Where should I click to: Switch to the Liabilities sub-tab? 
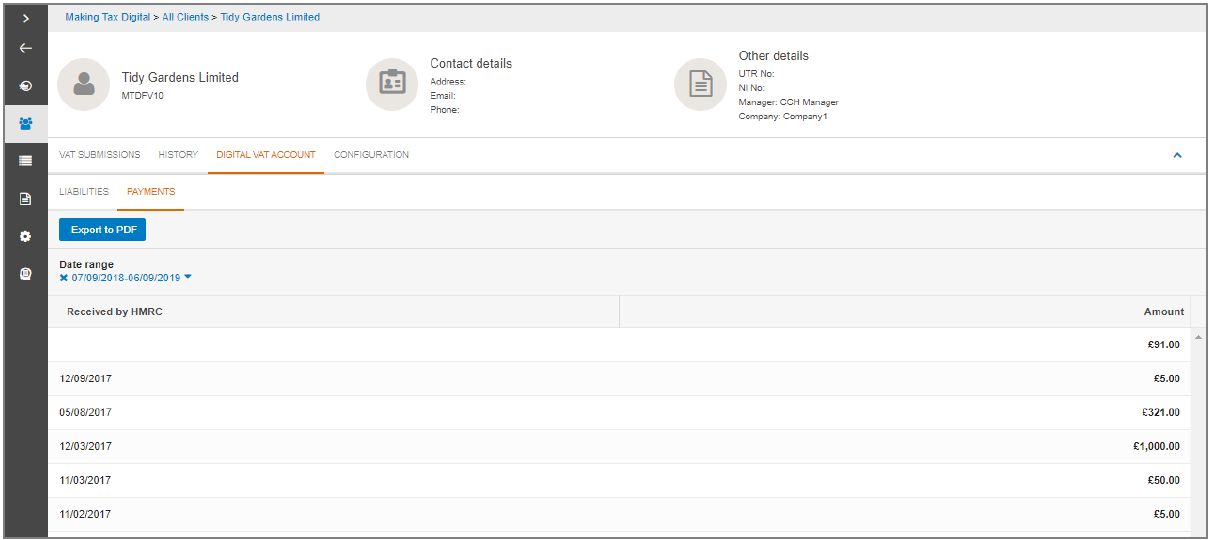tap(84, 192)
